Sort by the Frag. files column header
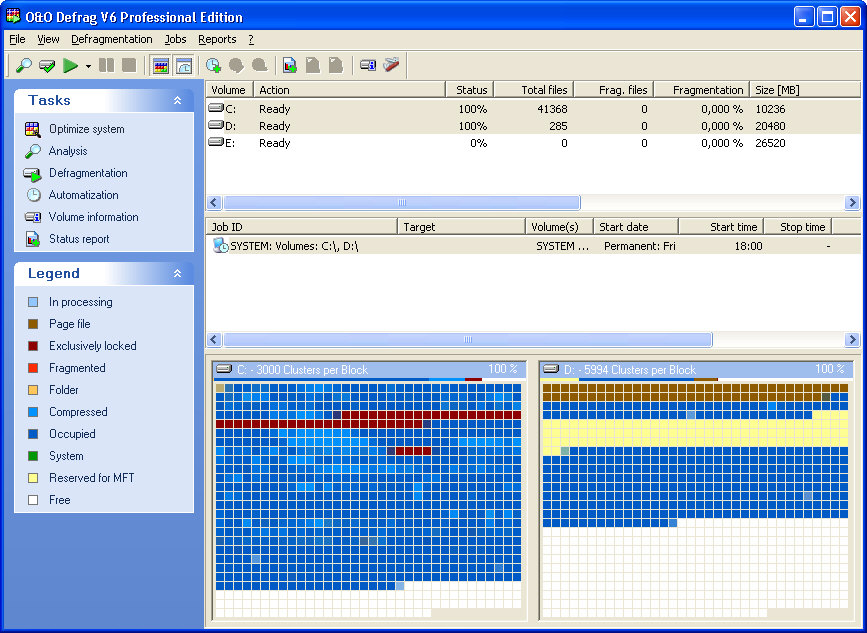This screenshot has height=633, width=867. pyautogui.click(x=614, y=90)
